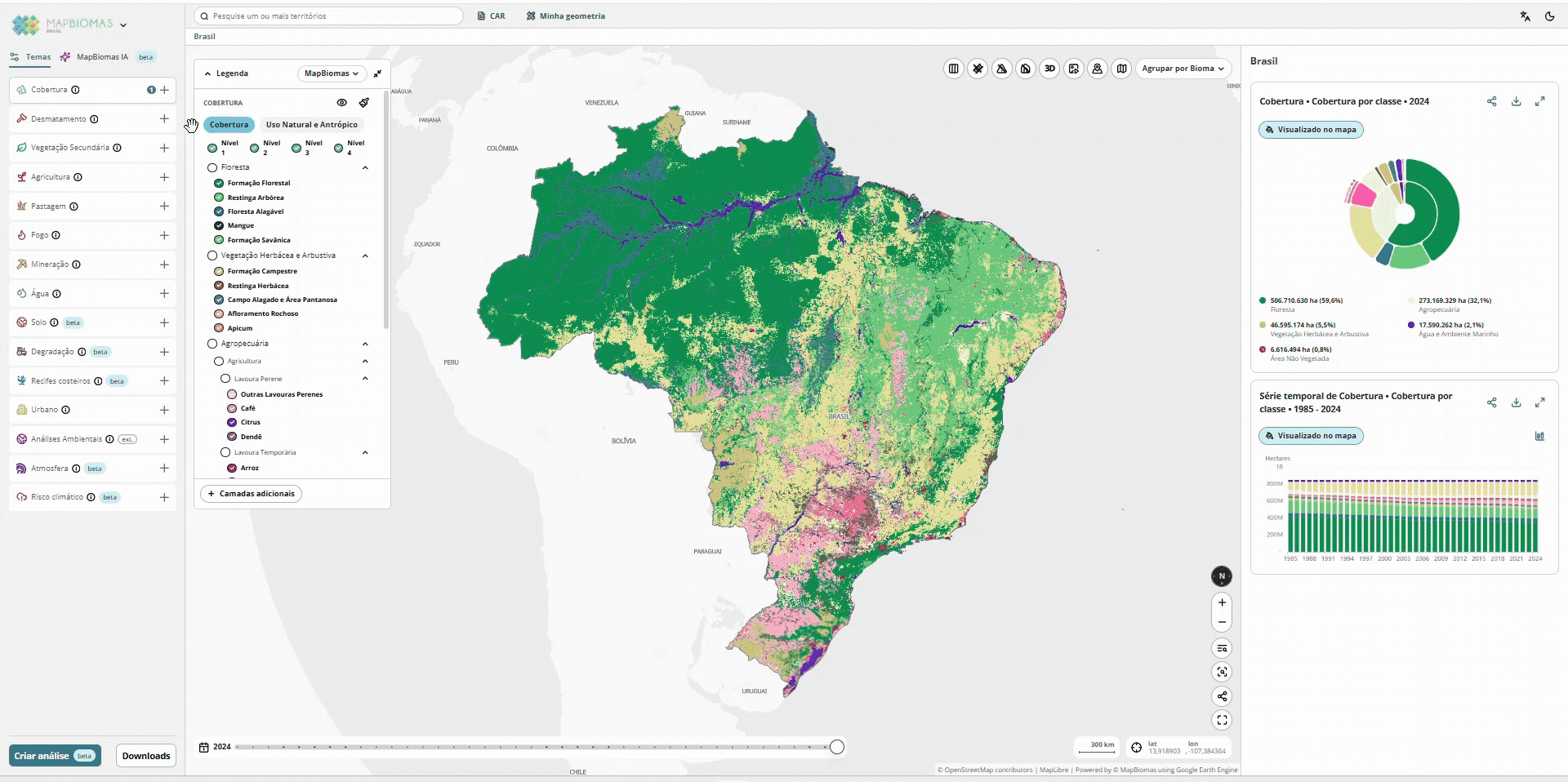1568x782 pixels.
Task: Click the focus search map control
Action: tap(1222, 672)
